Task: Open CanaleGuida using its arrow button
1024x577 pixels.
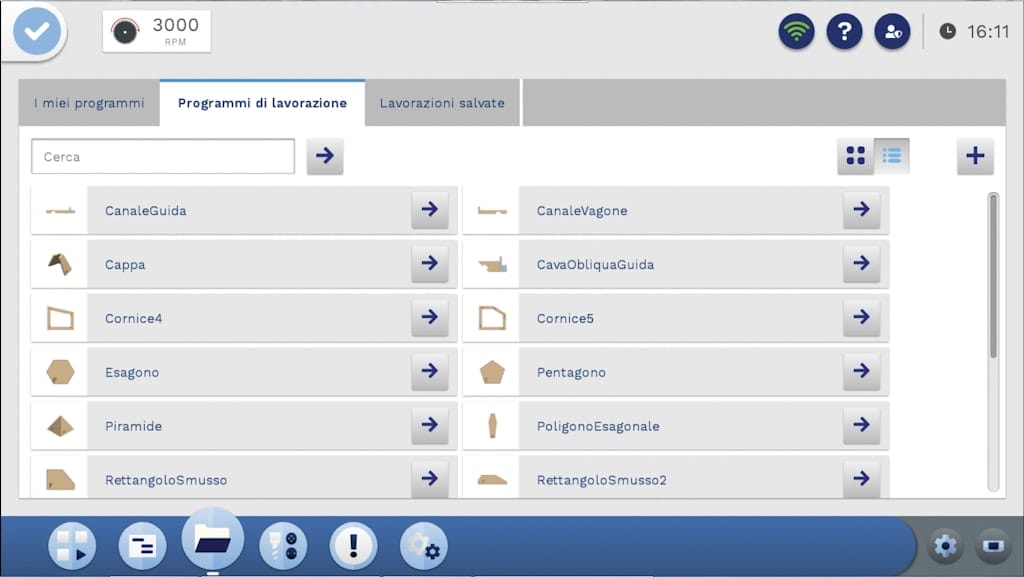Action: point(429,210)
